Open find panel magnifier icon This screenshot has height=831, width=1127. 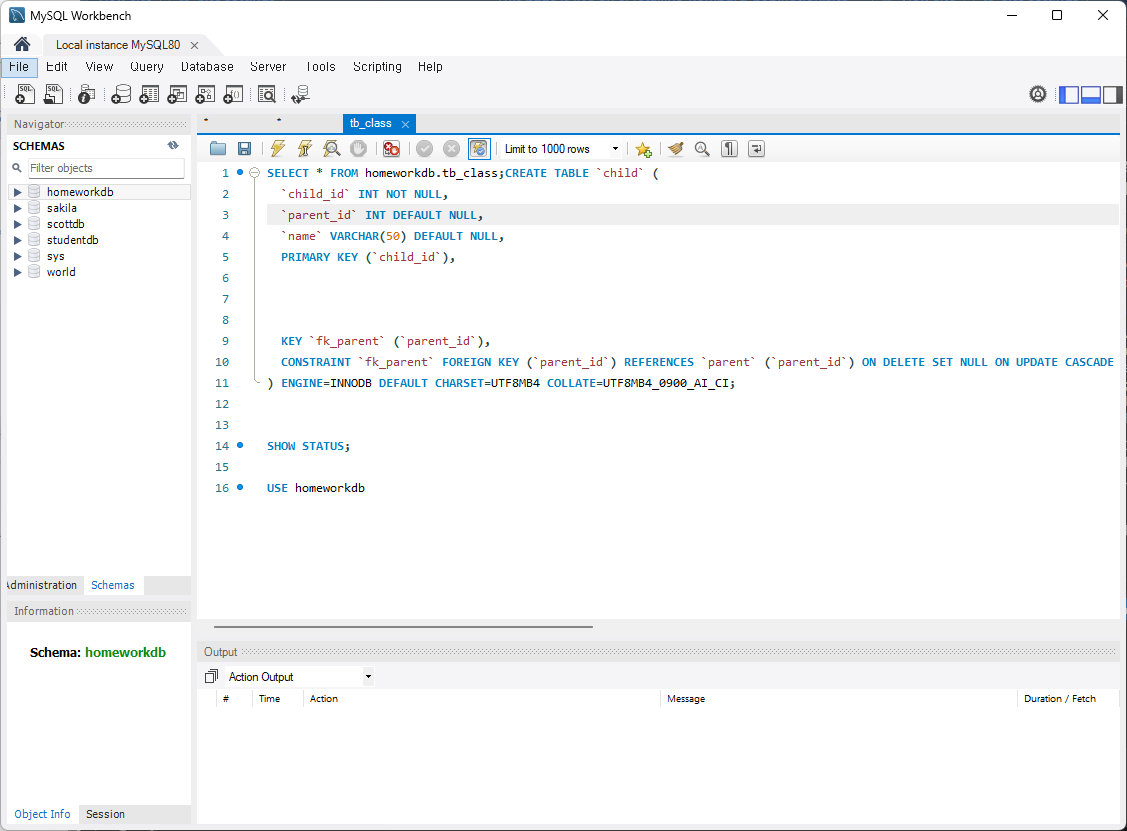[x=702, y=149]
